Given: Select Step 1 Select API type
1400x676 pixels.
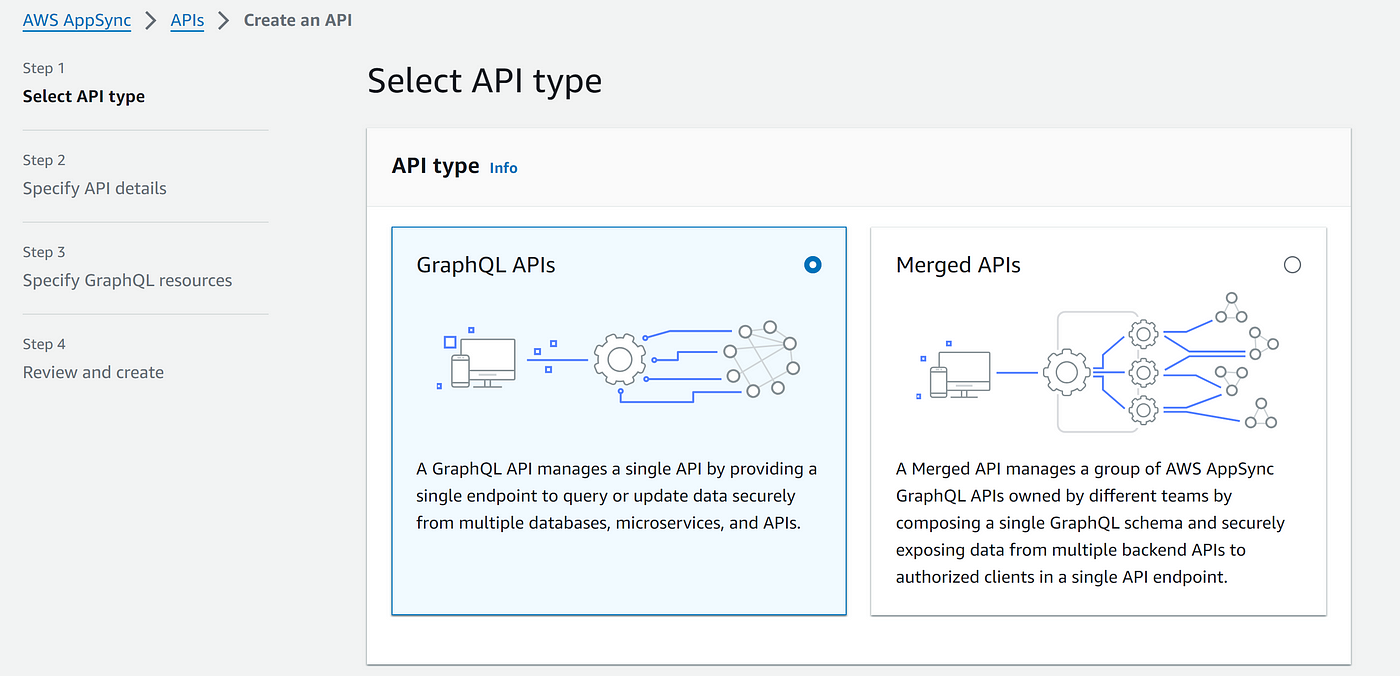Looking at the screenshot, I should (x=84, y=83).
